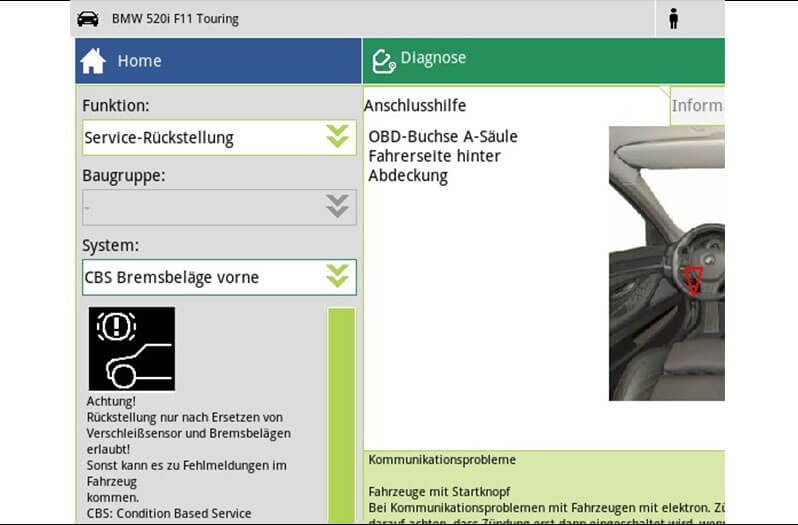
Task: Expand the Funktion dropdown via green chevron
Action: click(x=339, y=137)
